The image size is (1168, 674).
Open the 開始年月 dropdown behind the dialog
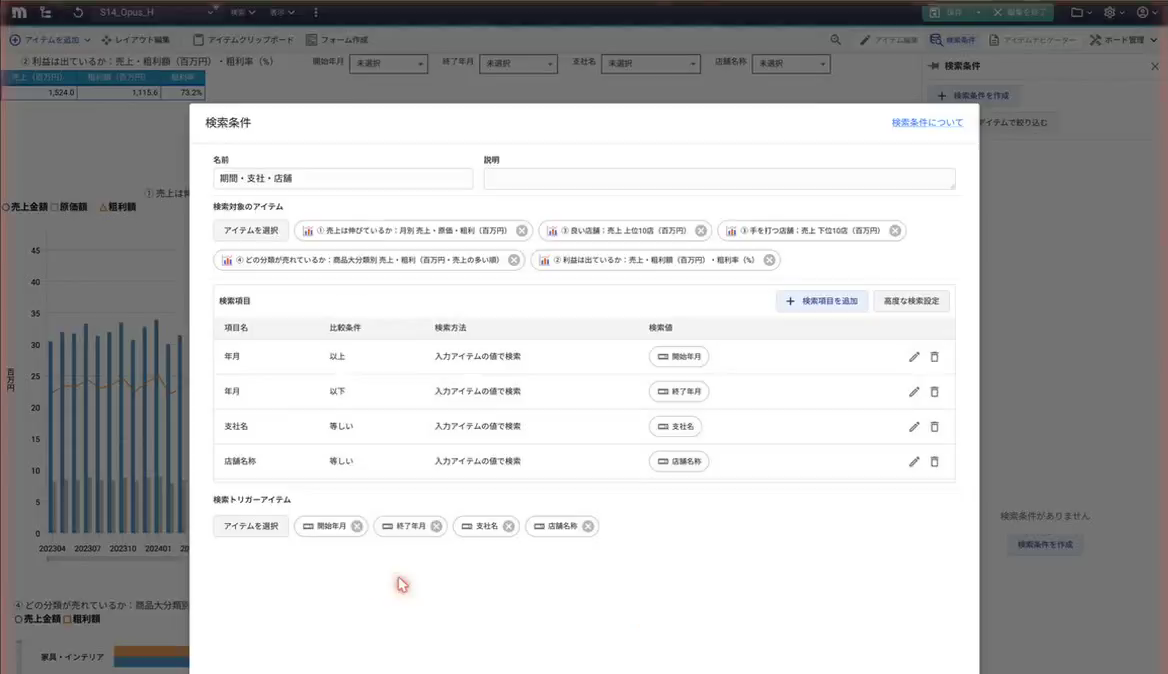(x=388, y=64)
